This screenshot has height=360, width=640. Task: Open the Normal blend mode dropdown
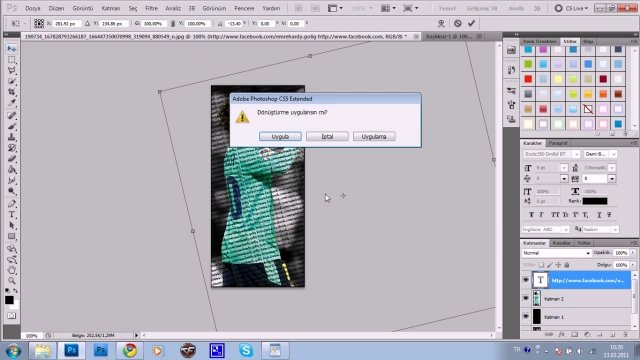coord(556,253)
